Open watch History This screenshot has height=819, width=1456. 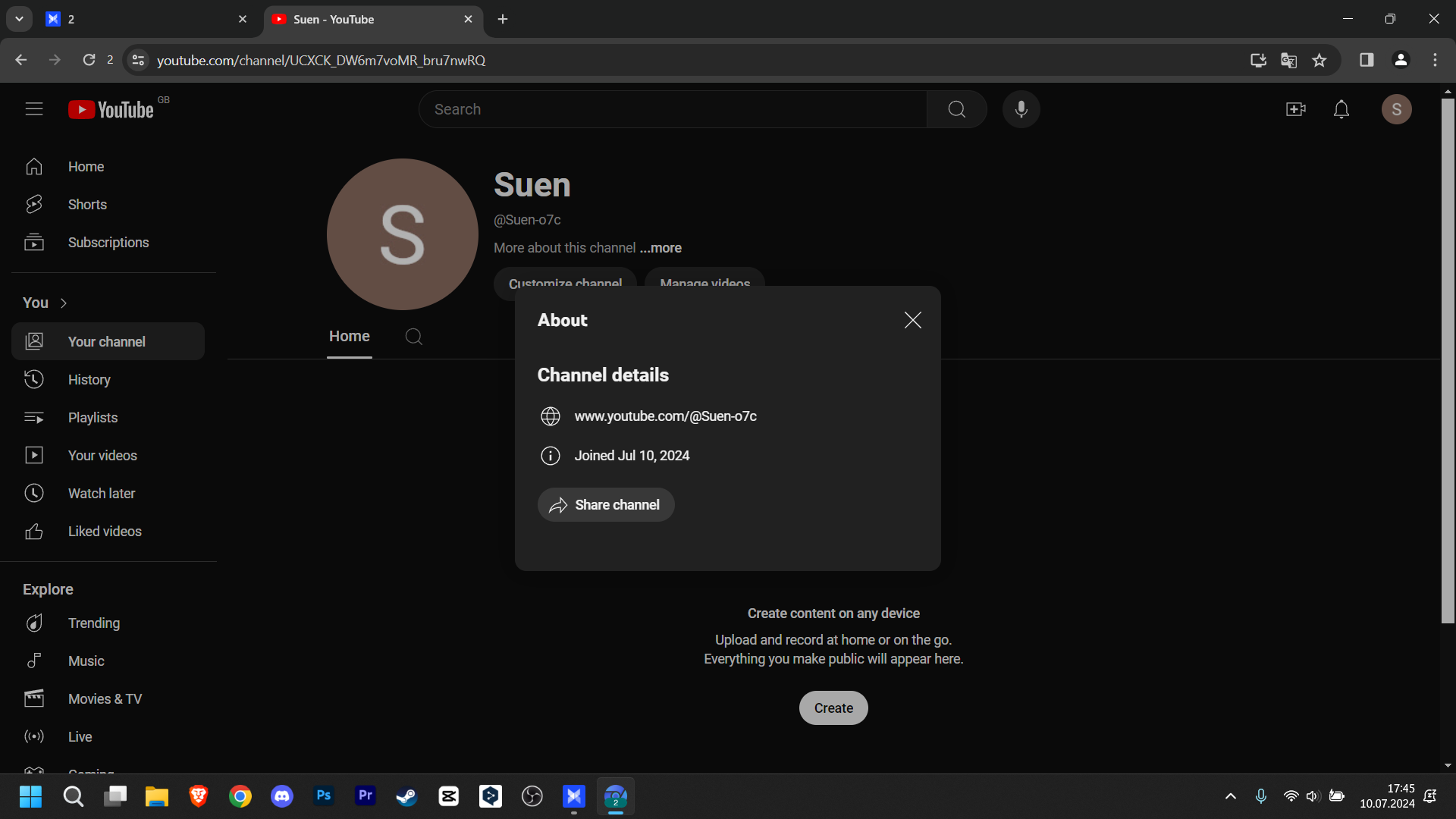[x=108, y=379]
